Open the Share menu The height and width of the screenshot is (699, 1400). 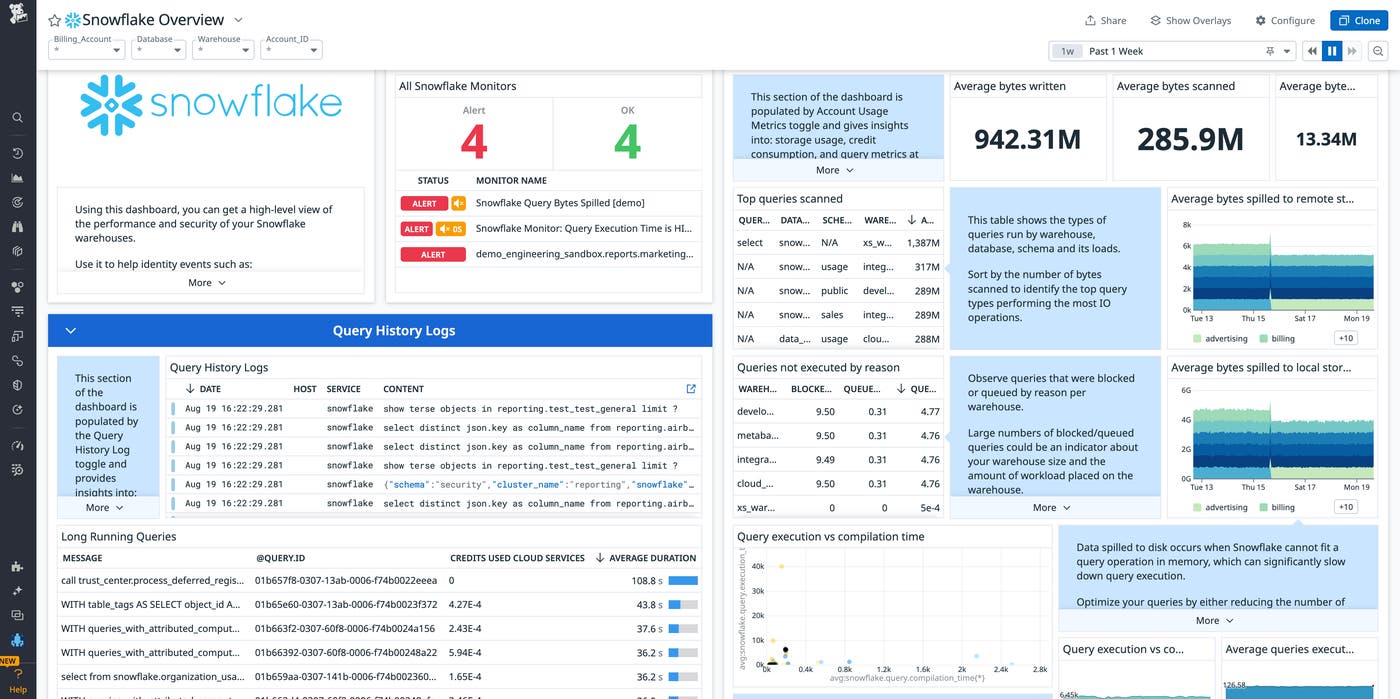[1104, 19]
